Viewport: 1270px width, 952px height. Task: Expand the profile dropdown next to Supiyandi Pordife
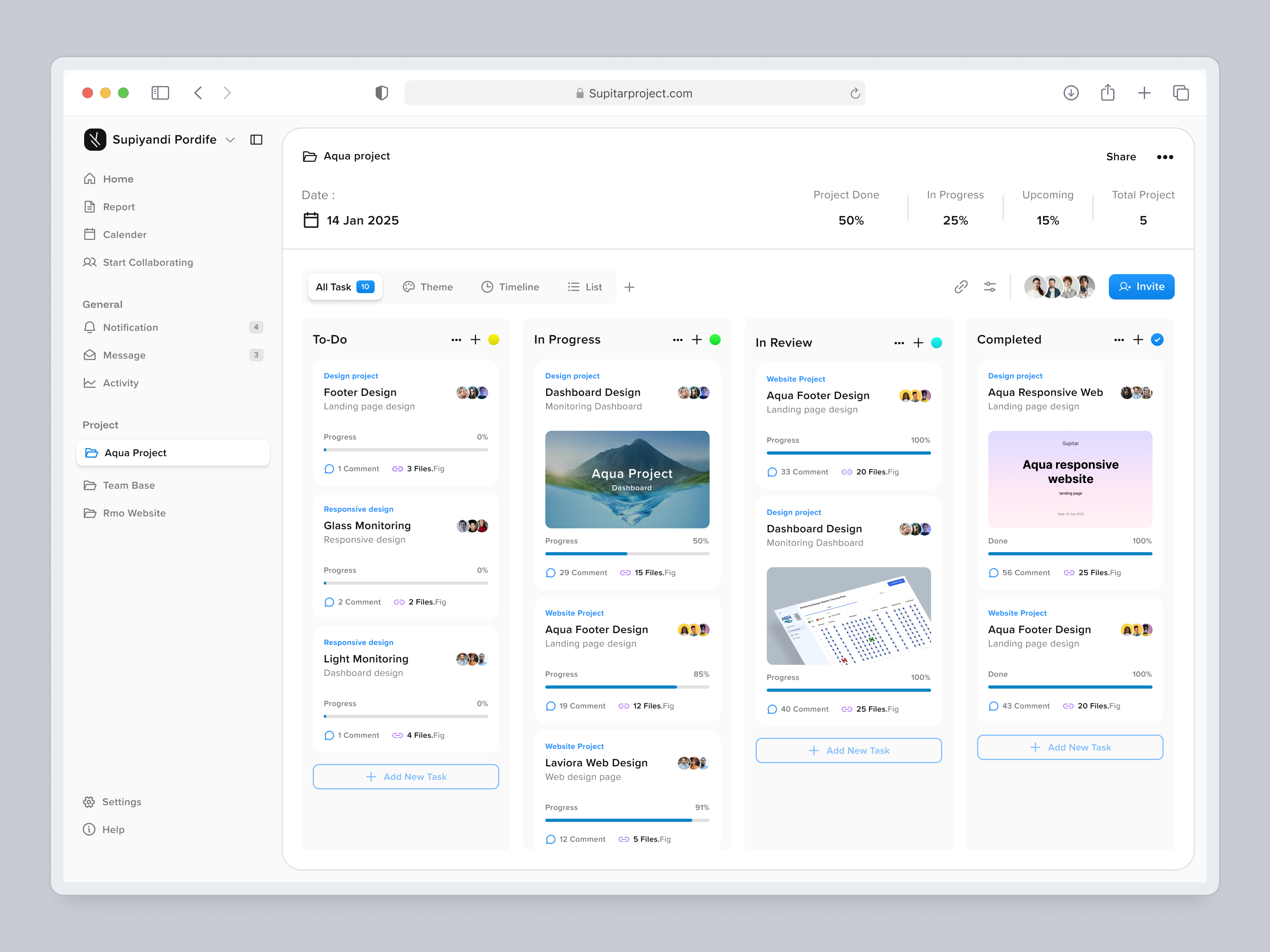pyautogui.click(x=230, y=140)
